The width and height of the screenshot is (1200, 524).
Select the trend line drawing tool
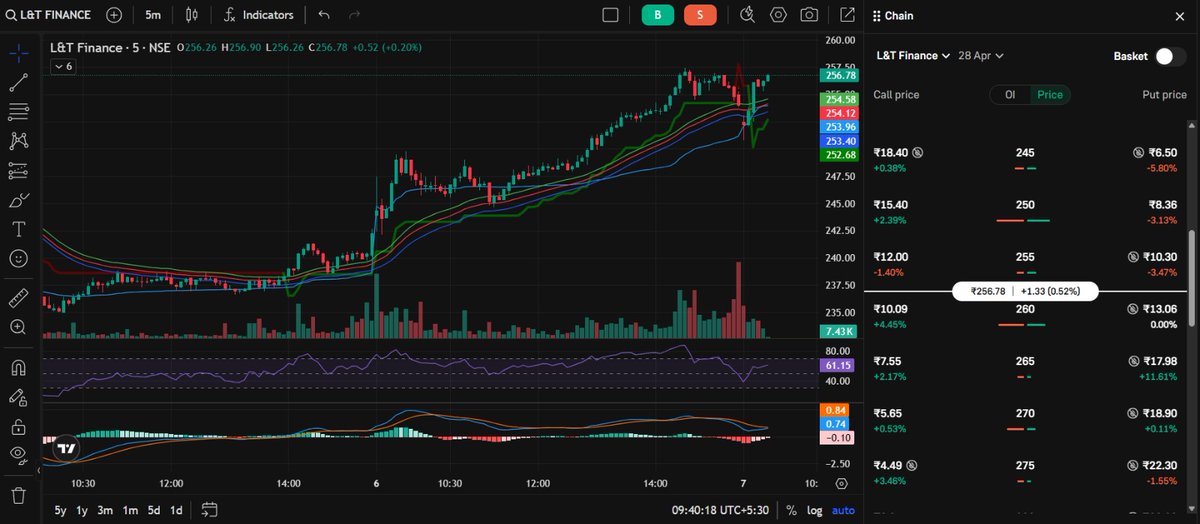point(17,83)
